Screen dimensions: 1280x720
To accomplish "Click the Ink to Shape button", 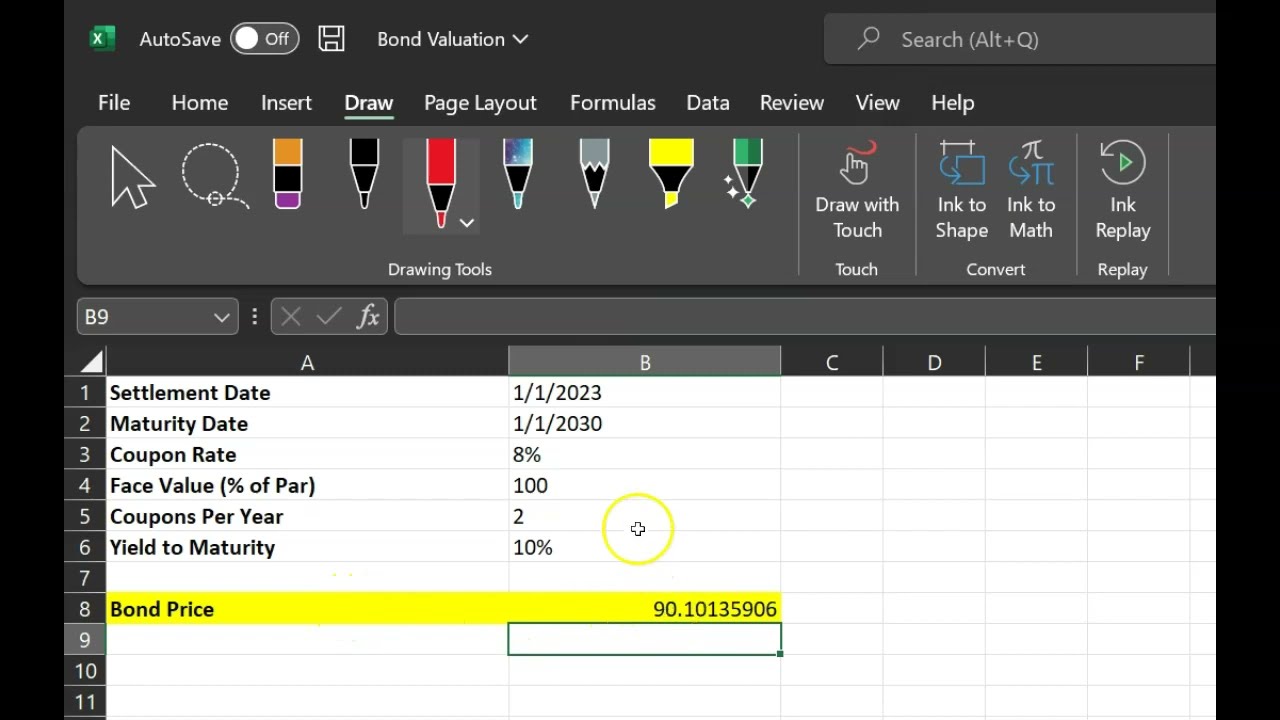I will [962, 190].
